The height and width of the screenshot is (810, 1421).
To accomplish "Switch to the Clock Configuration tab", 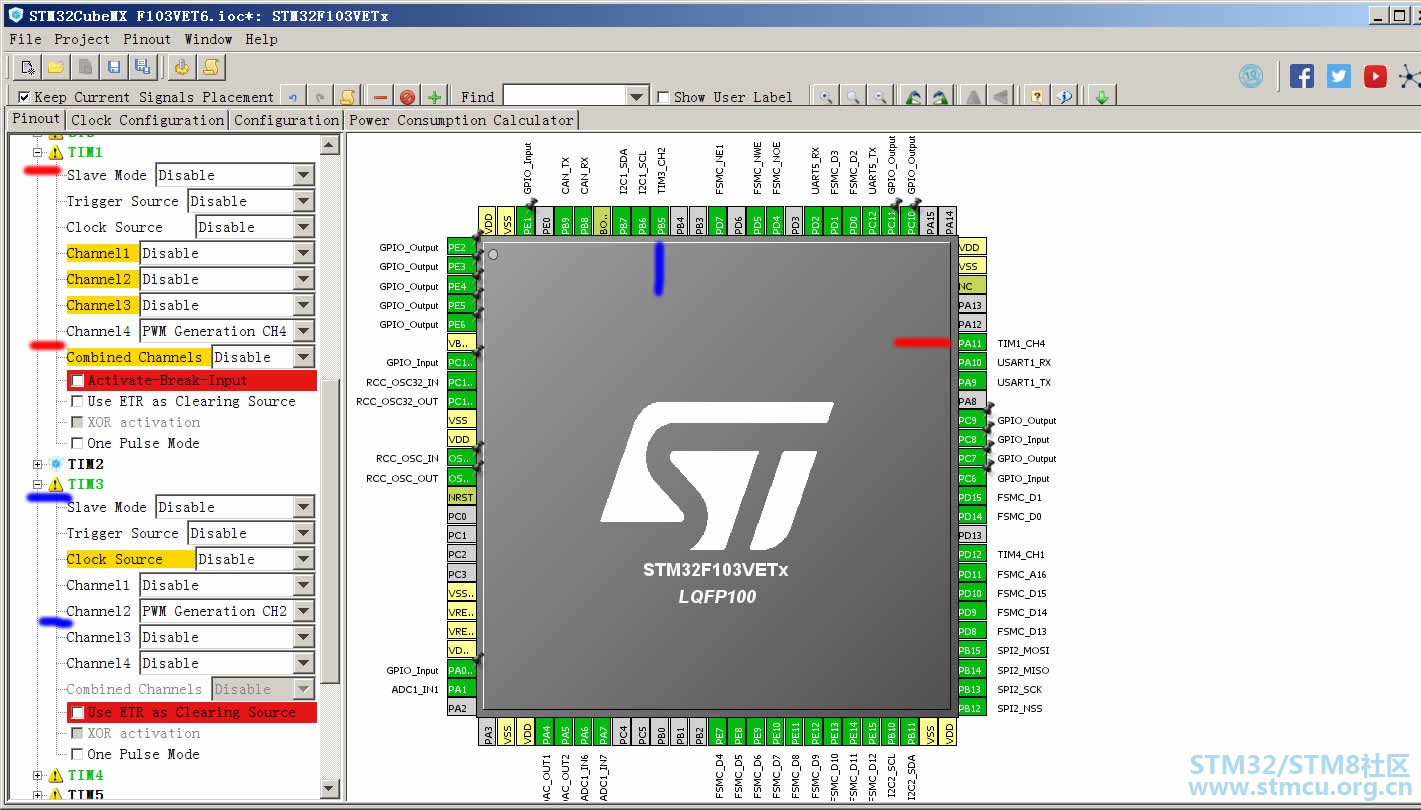I will pos(148,120).
